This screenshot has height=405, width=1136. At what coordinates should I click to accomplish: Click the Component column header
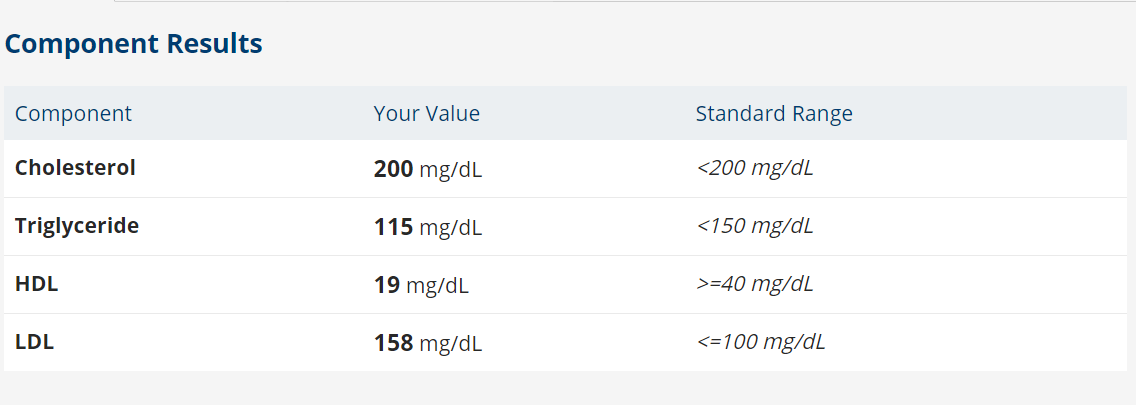click(x=73, y=114)
